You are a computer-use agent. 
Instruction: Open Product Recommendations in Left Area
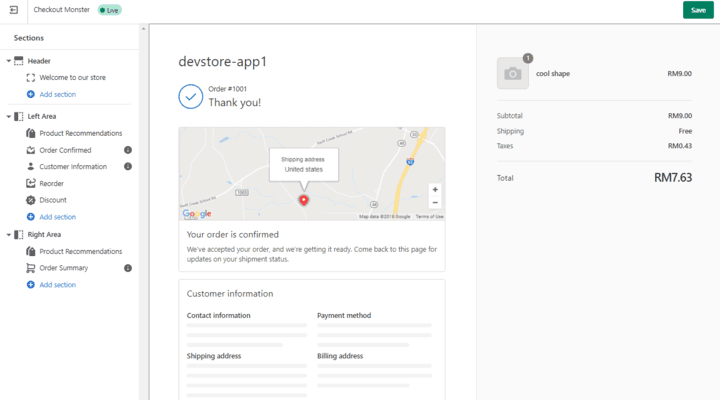click(80, 133)
